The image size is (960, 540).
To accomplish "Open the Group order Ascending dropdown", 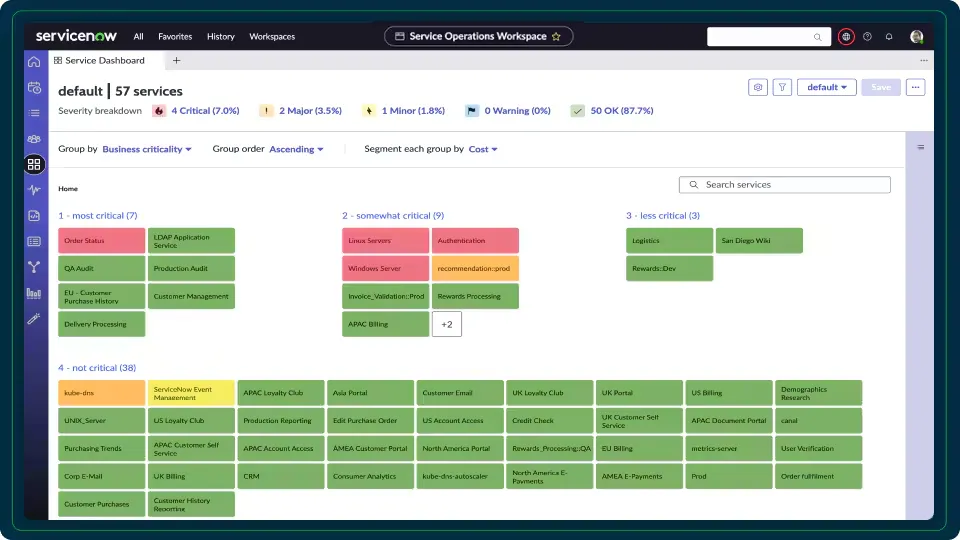I will [296, 149].
